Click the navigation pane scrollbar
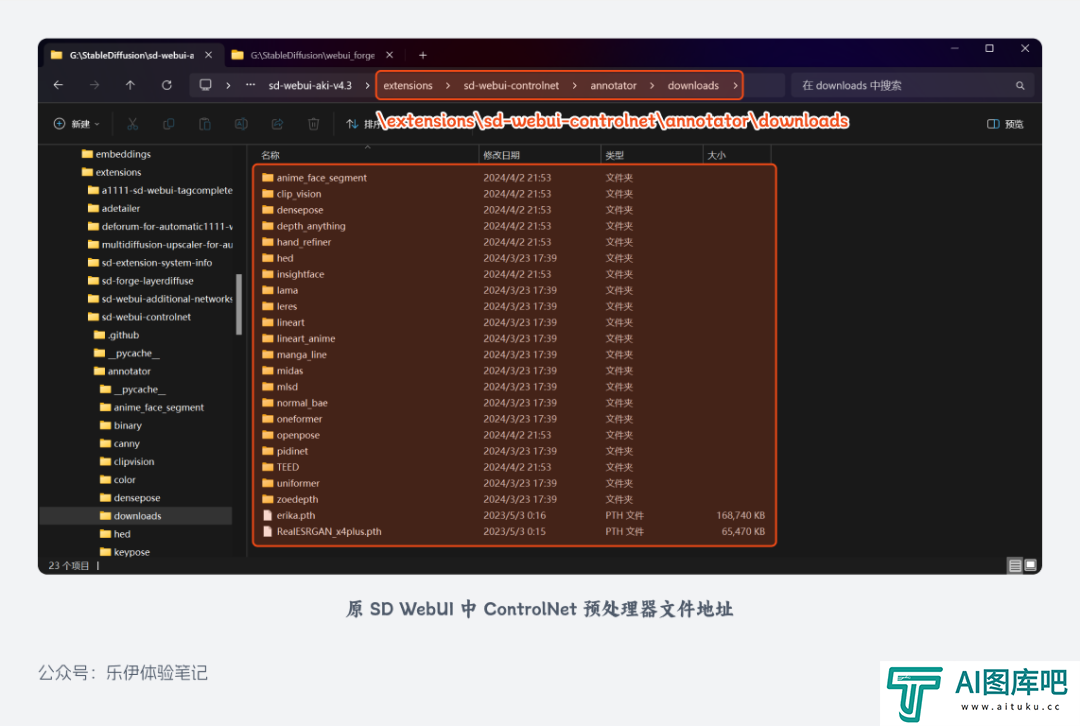 pos(239,304)
